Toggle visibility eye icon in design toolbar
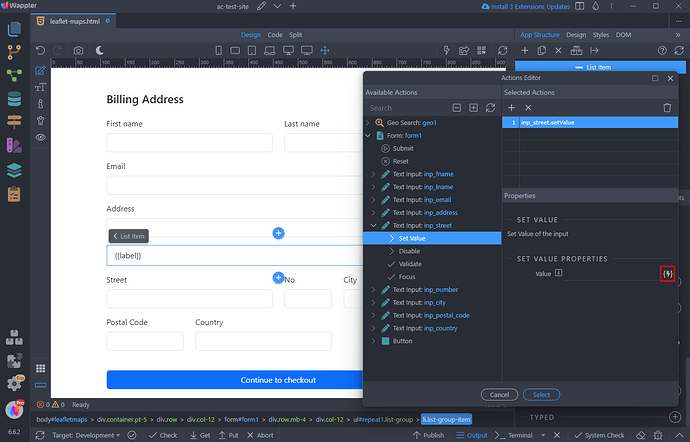Screen dimensions: 690x442 pos(40,137)
